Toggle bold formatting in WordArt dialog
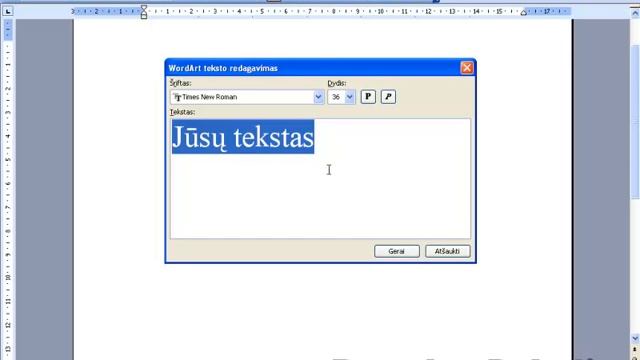Screen dimensions: 640x360 [368, 97]
